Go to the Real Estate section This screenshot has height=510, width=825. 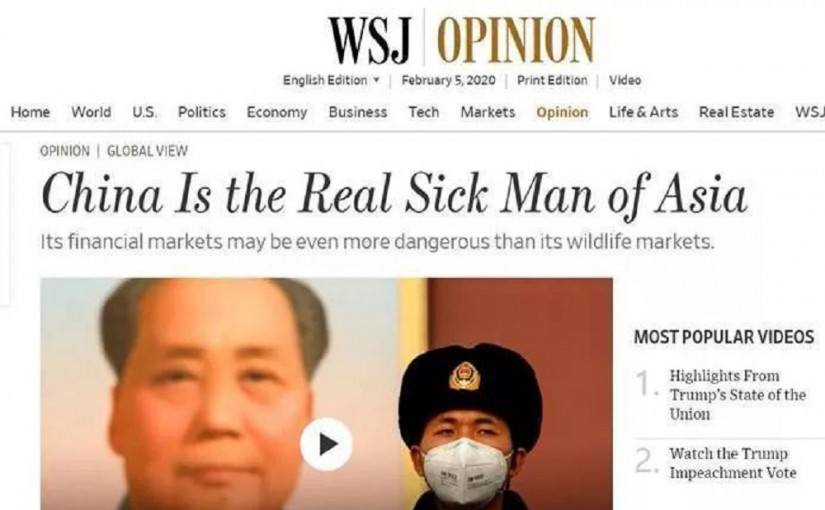coord(737,112)
